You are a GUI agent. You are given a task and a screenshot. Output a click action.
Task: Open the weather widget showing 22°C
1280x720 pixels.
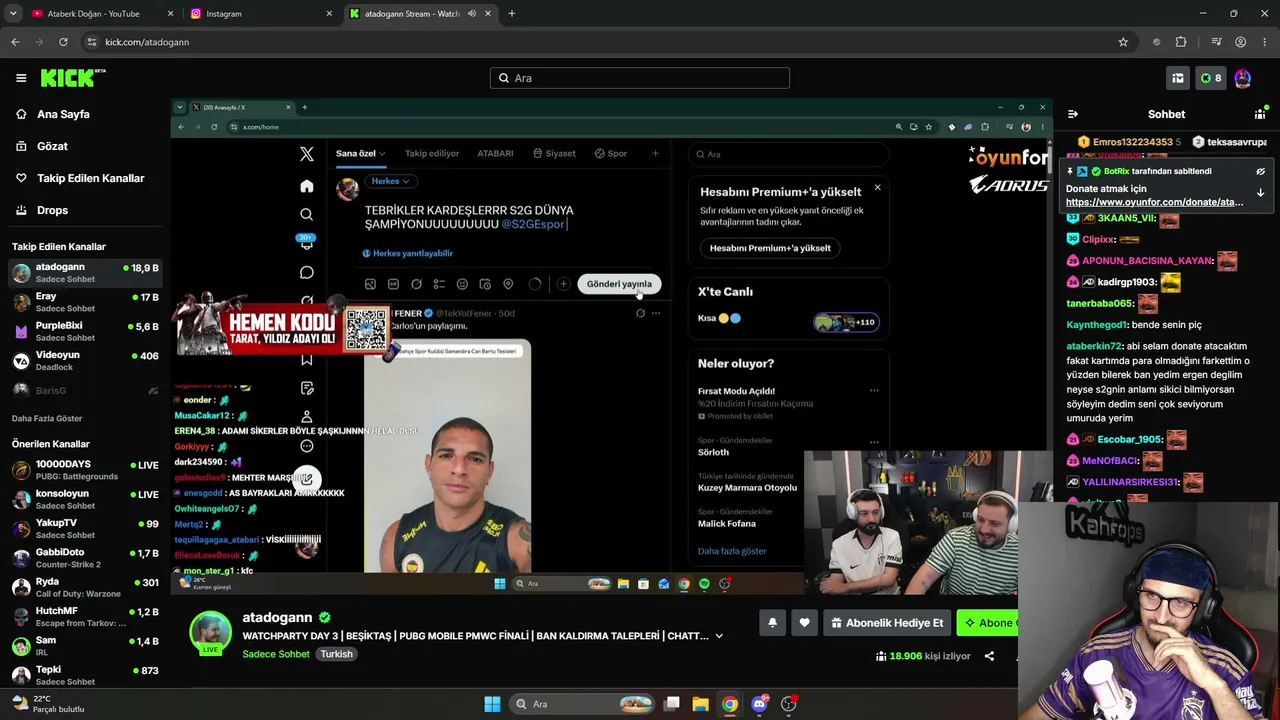click(48, 704)
